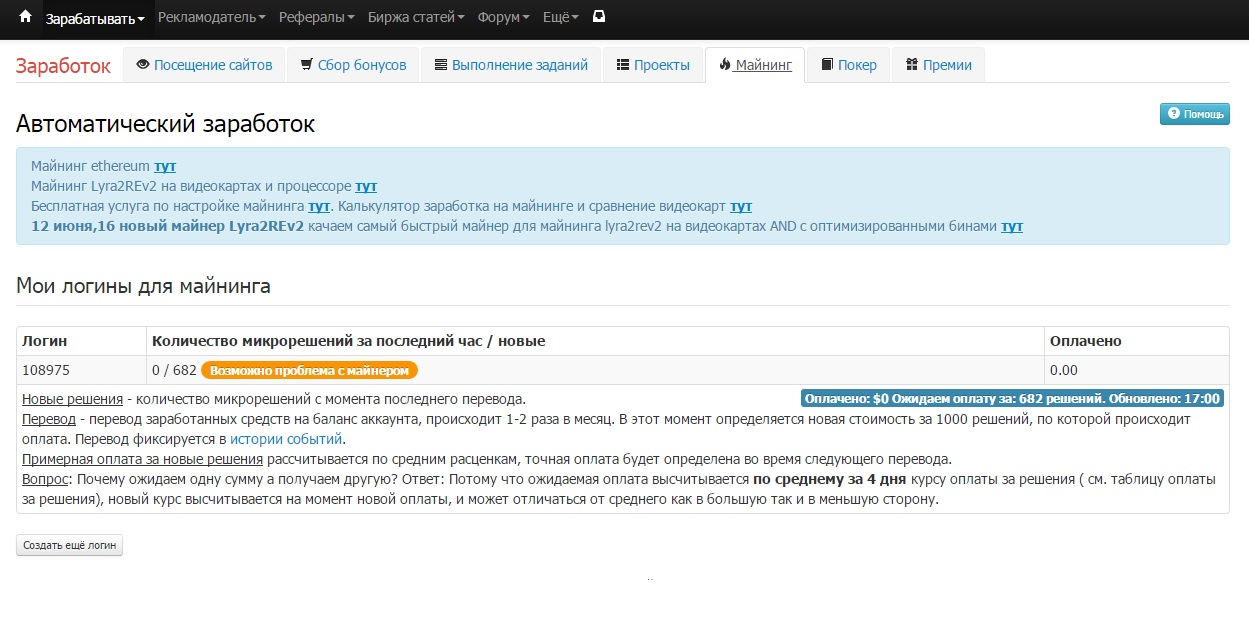Expand the Ещё dropdown menu

tap(560, 17)
